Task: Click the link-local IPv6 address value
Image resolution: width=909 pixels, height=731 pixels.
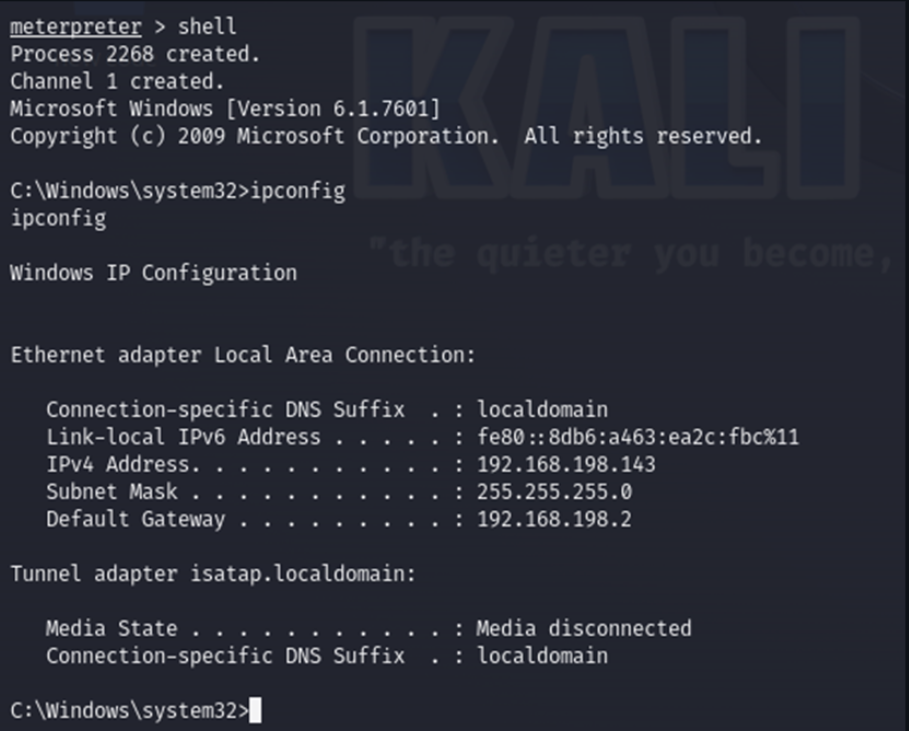Action: click(x=638, y=437)
